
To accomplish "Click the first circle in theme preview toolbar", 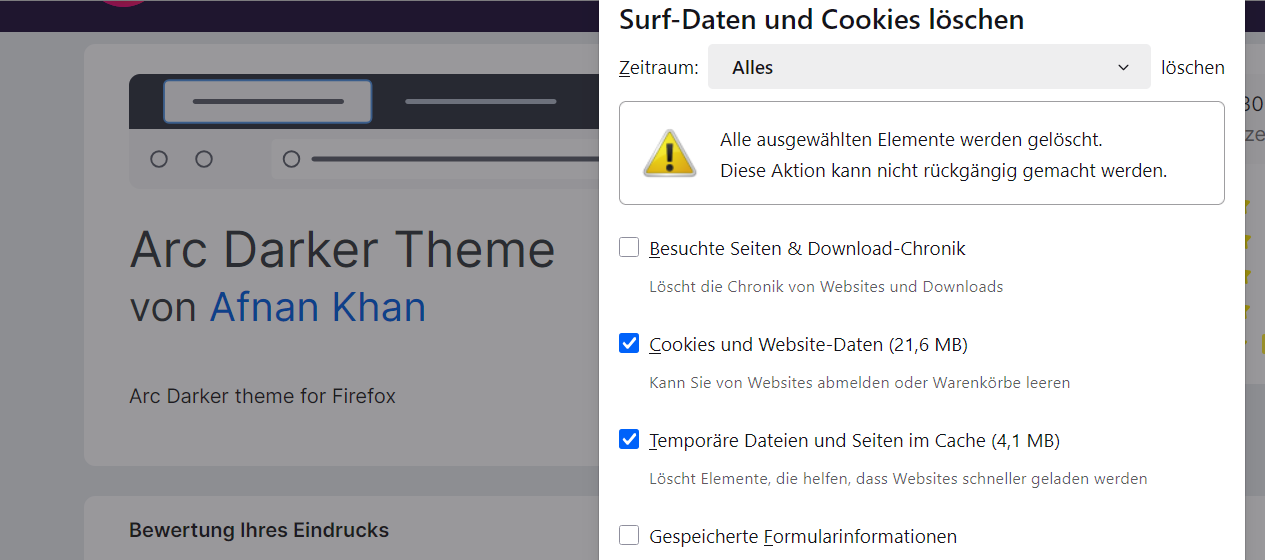I will point(158,159).
